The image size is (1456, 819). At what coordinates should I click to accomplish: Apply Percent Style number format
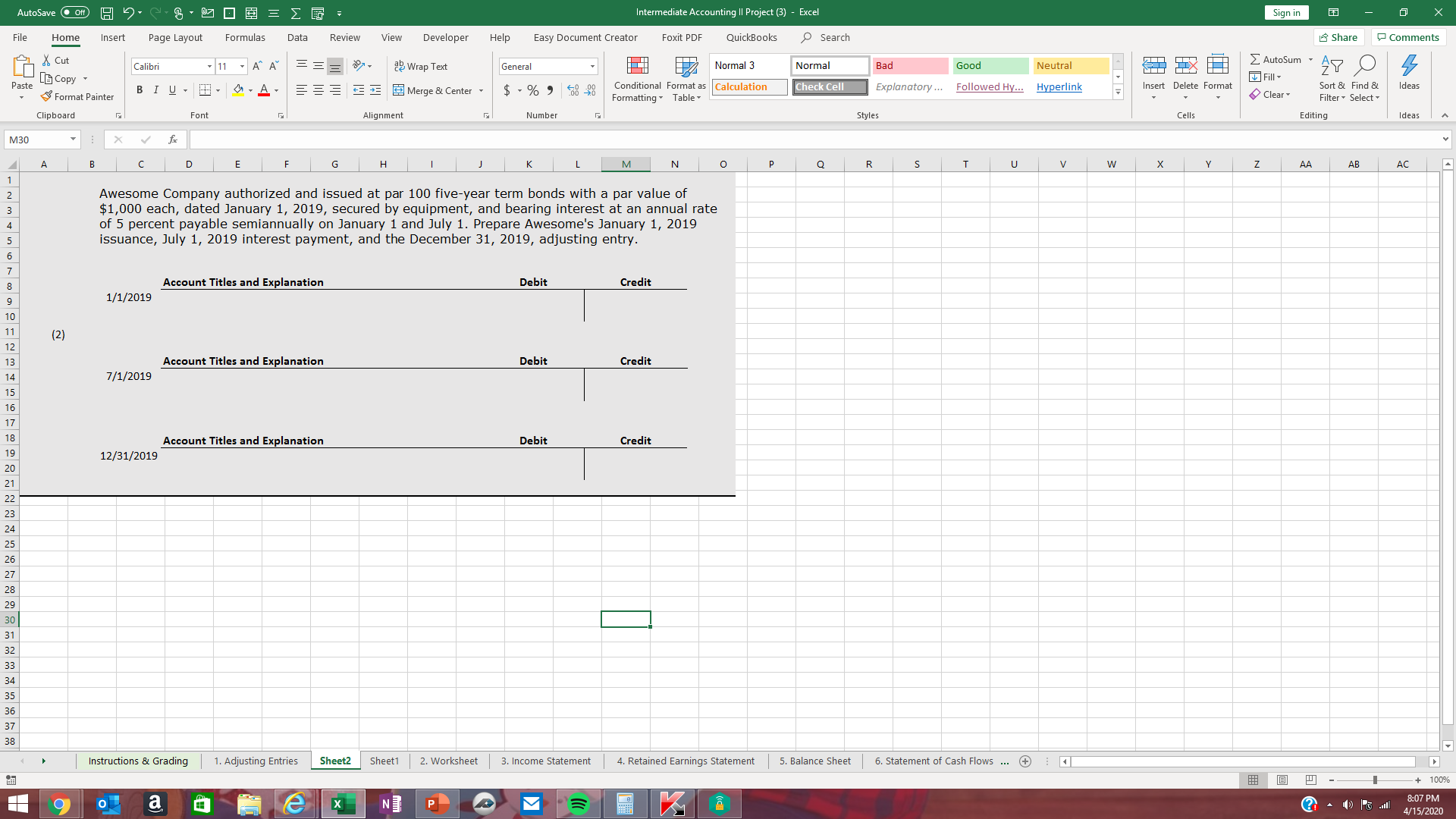tap(532, 90)
